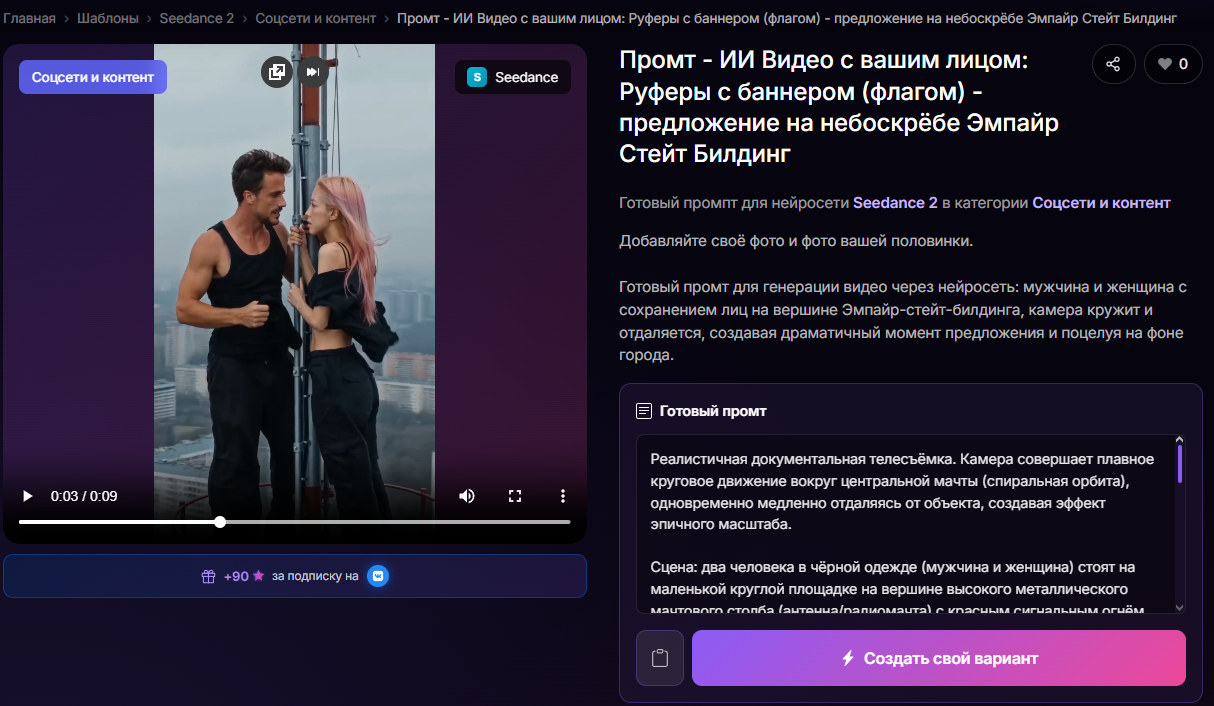
Task: Open «Соцсети и контент» category link in description
Action: (1101, 202)
